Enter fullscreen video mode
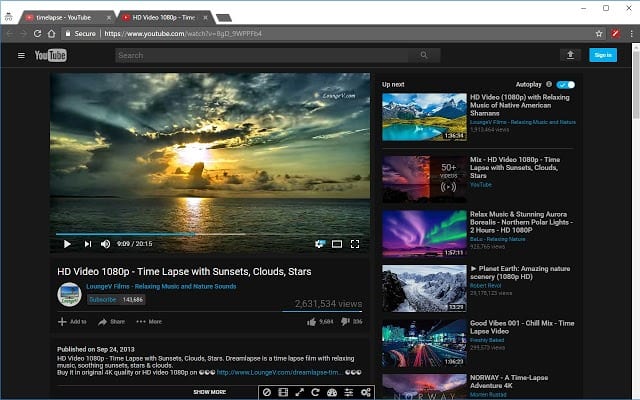Viewport: 640px width, 400px height. click(x=355, y=243)
